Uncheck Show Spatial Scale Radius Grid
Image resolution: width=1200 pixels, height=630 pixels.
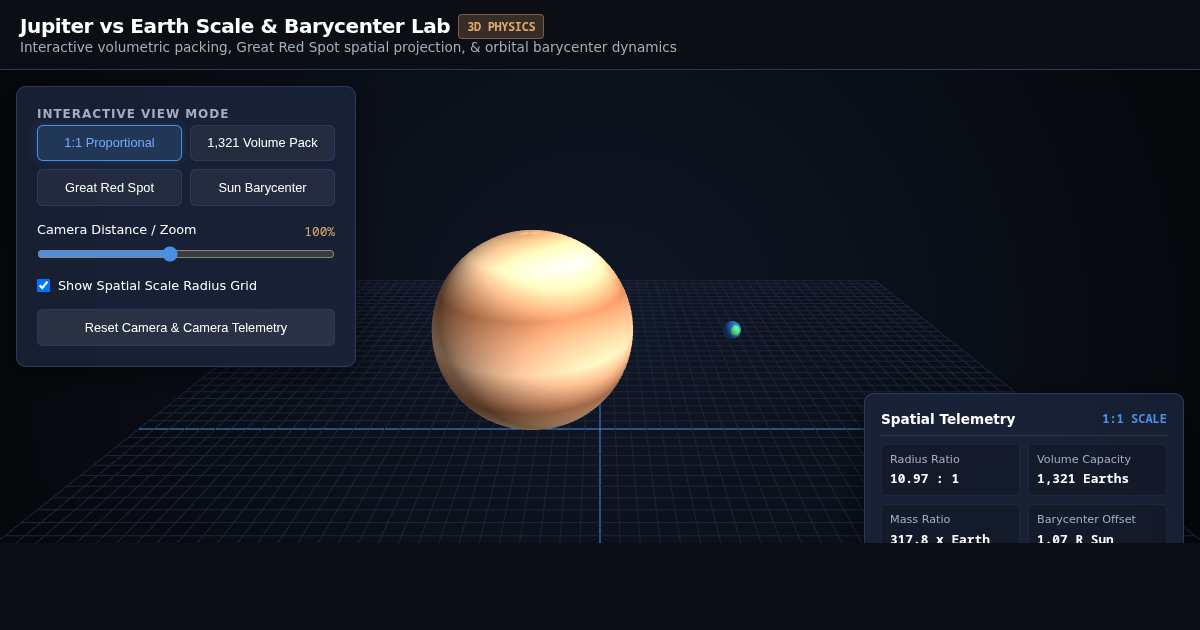[x=43, y=286]
